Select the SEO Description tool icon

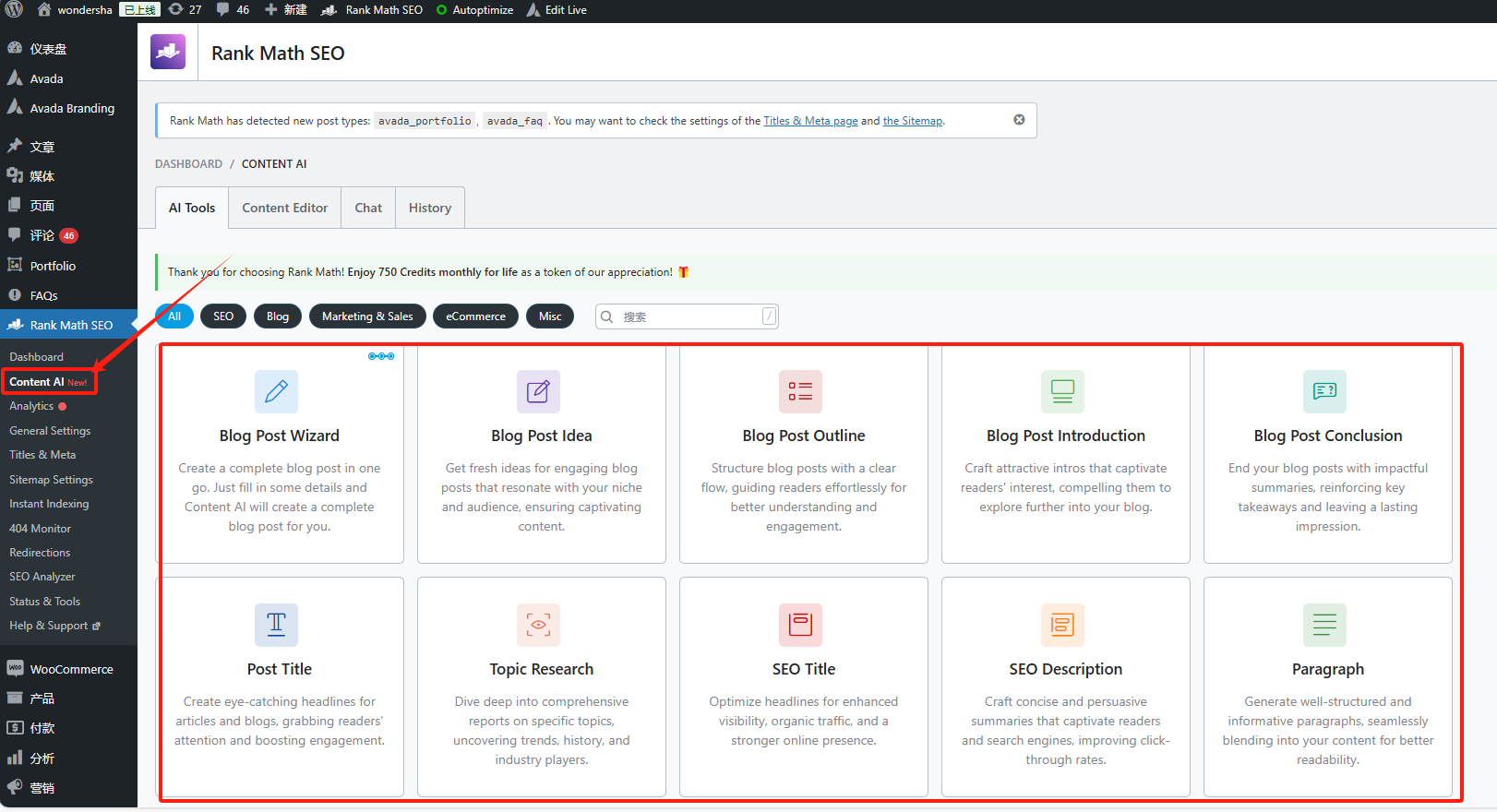coord(1062,626)
